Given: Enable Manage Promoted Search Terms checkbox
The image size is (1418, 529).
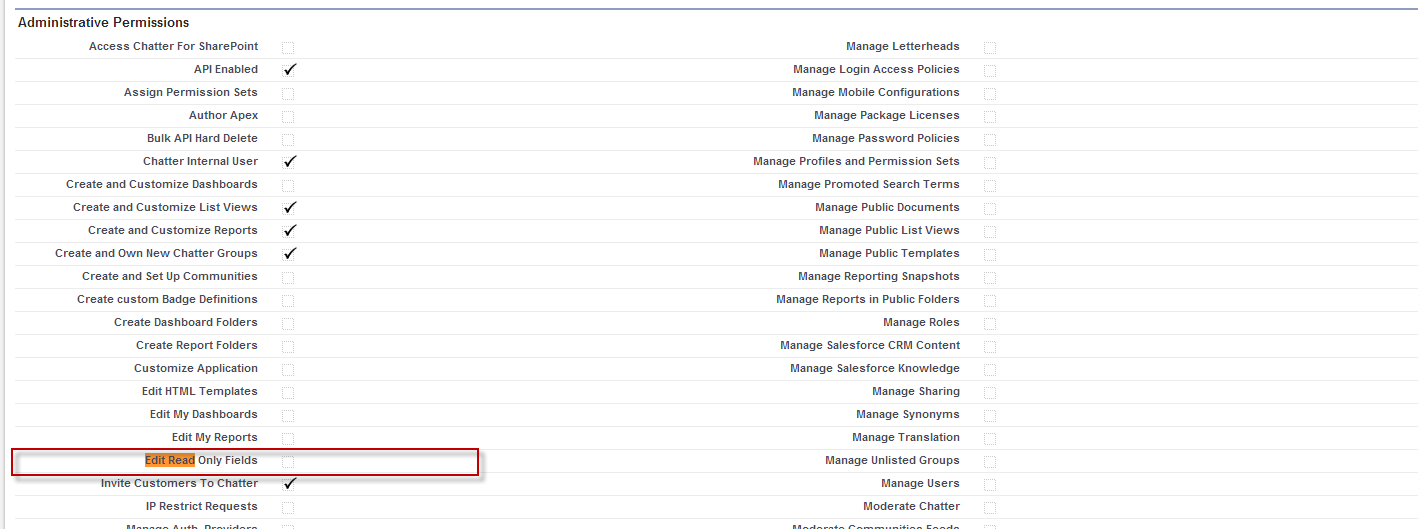Looking at the screenshot, I should (x=990, y=185).
